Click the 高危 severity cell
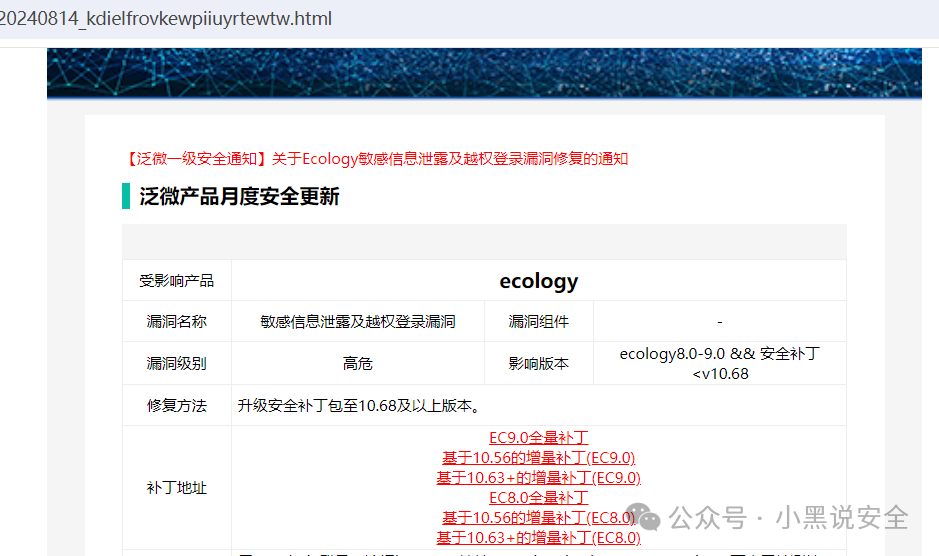This screenshot has width=939, height=556. click(x=358, y=364)
